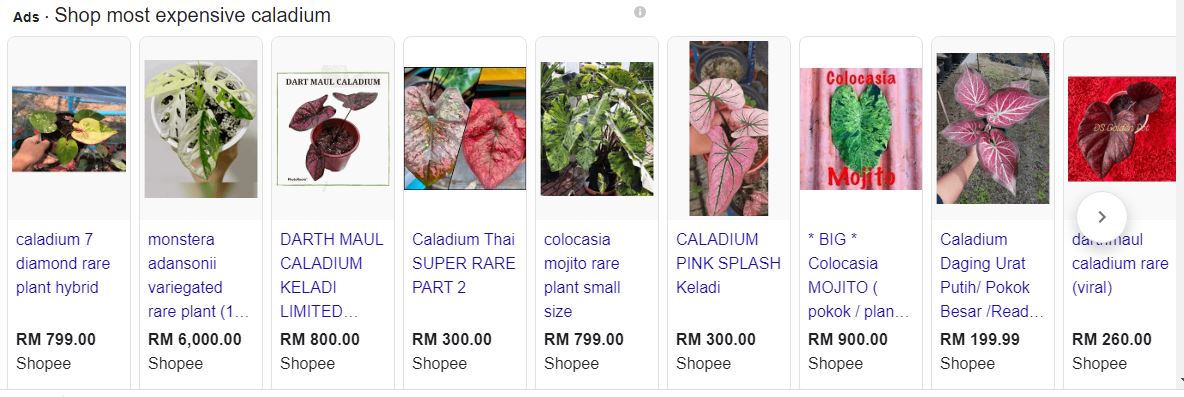Image resolution: width=1184 pixels, height=397 pixels.
Task: Click the Caladium Thai split-leaf image
Action: 465,128
